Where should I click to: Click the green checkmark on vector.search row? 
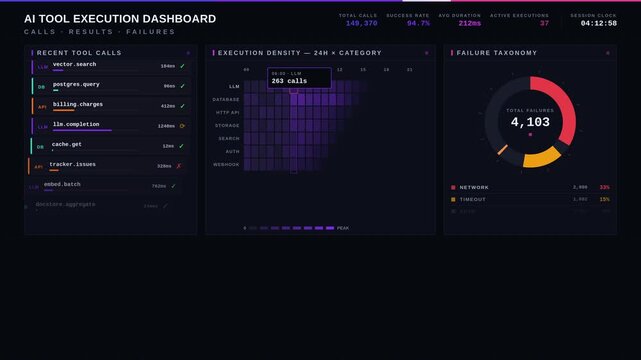(182, 66)
